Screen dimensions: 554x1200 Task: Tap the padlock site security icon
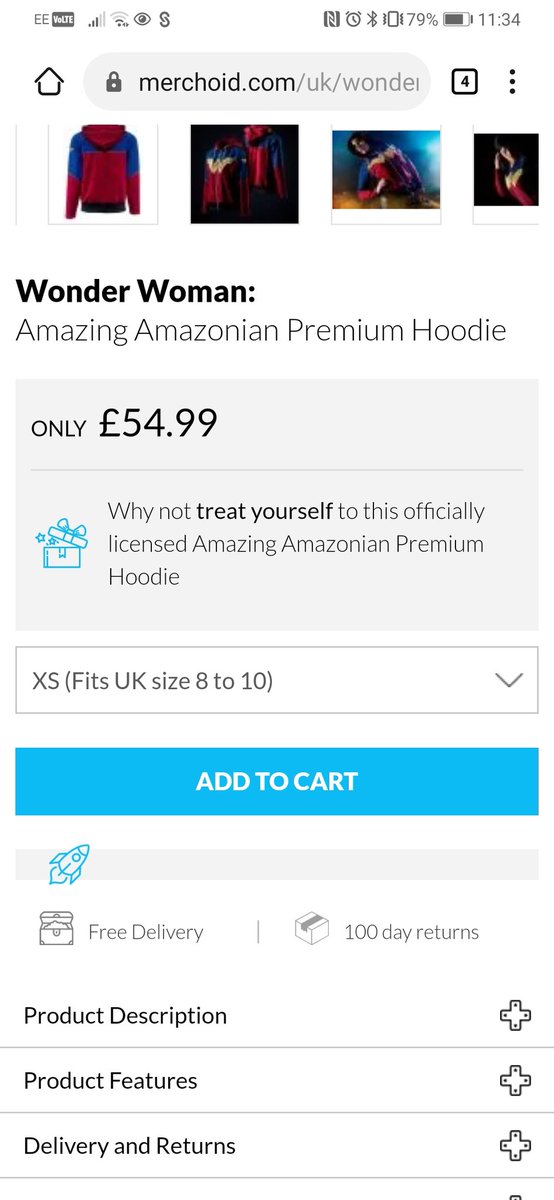pyautogui.click(x=113, y=82)
